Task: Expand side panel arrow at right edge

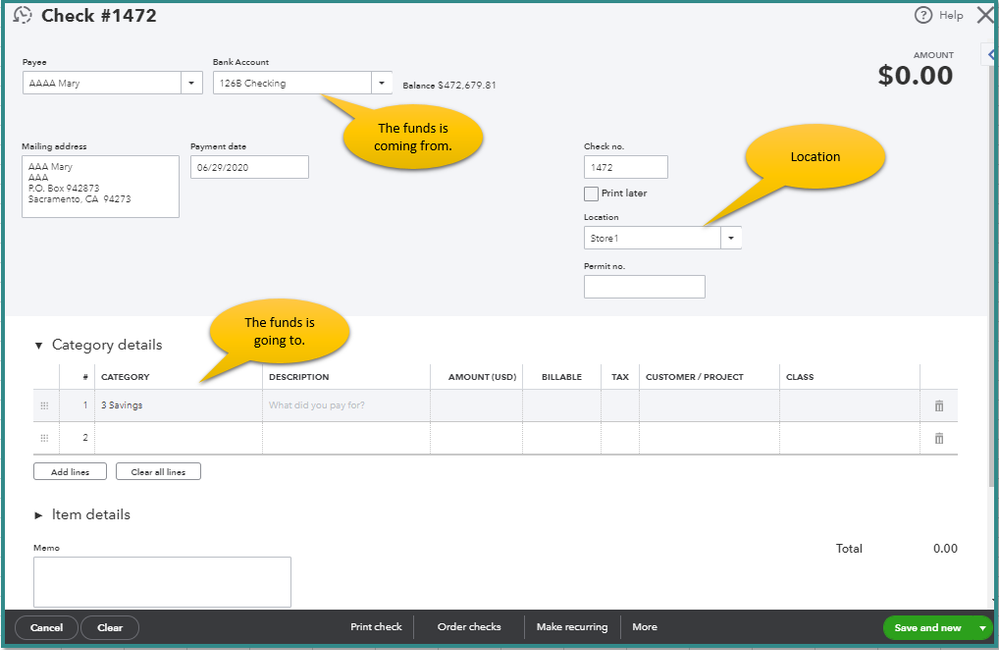Action: (991, 55)
